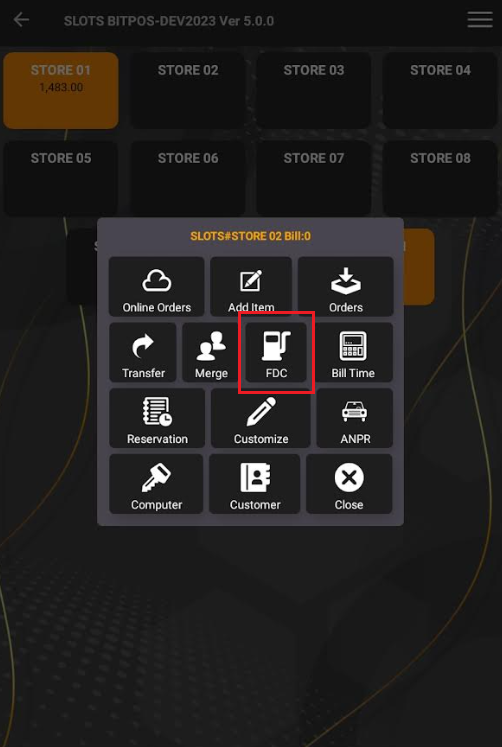
Task: Select the STORE 08 slot
Action: [x=440, y=179]
